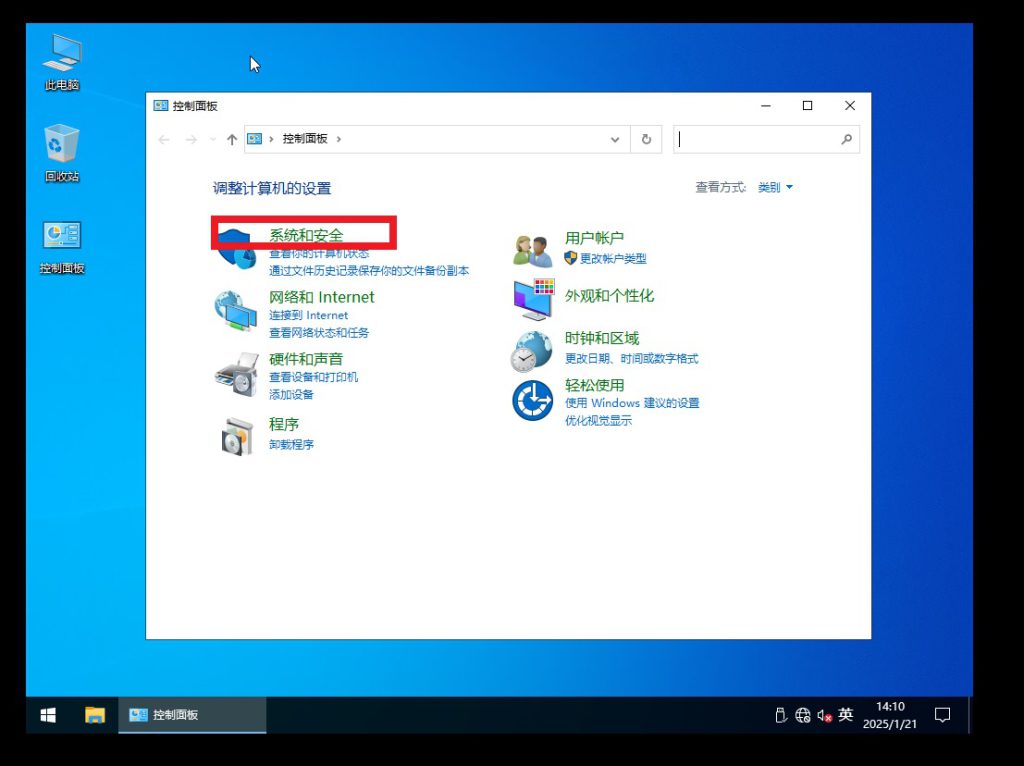Click the Control Panel search box
1024x766 pixels.
[x=760, y=140]
